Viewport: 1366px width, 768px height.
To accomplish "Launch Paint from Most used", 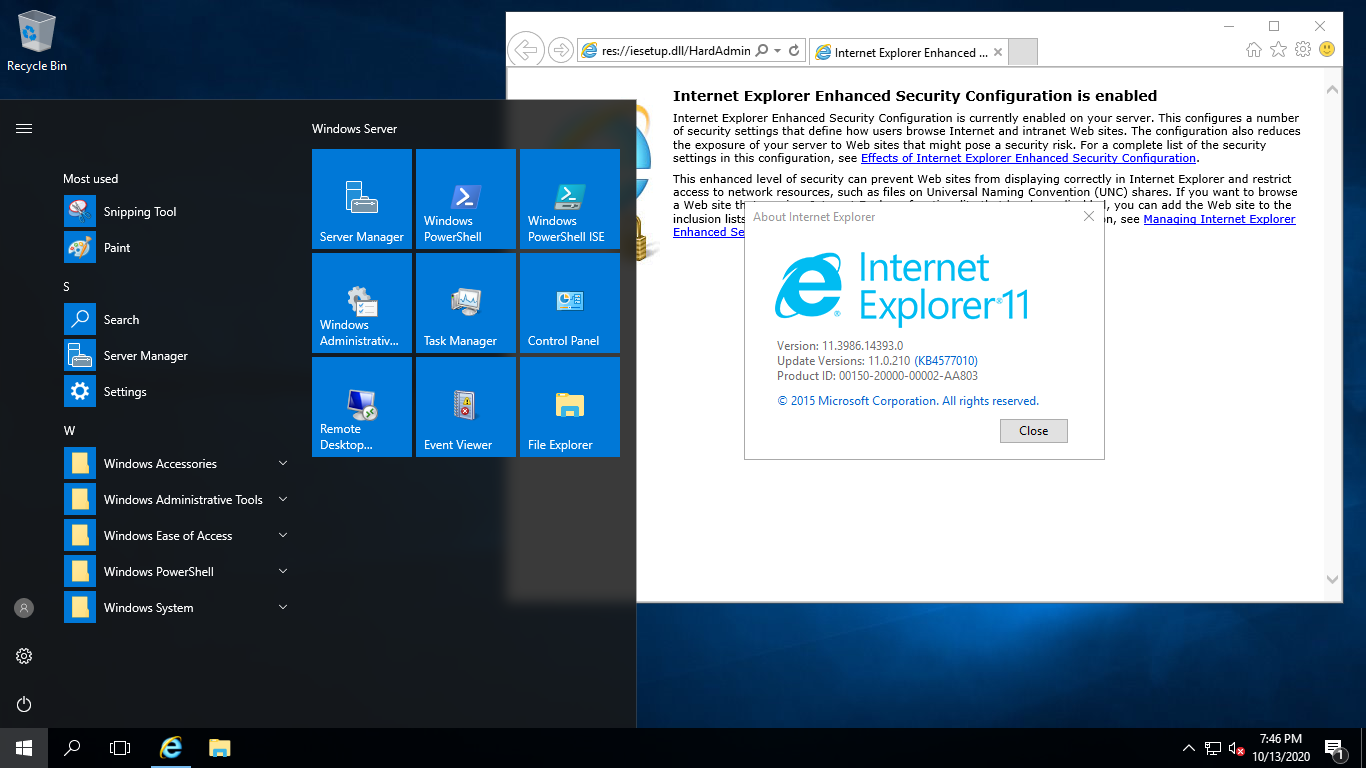I will [178, 248].
